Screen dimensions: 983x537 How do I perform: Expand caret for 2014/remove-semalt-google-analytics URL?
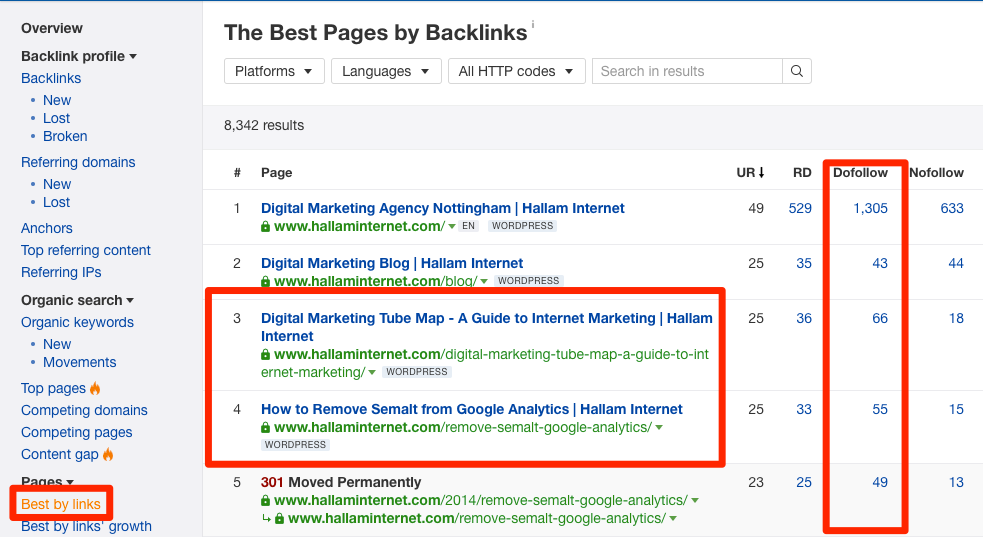[695, 501]
